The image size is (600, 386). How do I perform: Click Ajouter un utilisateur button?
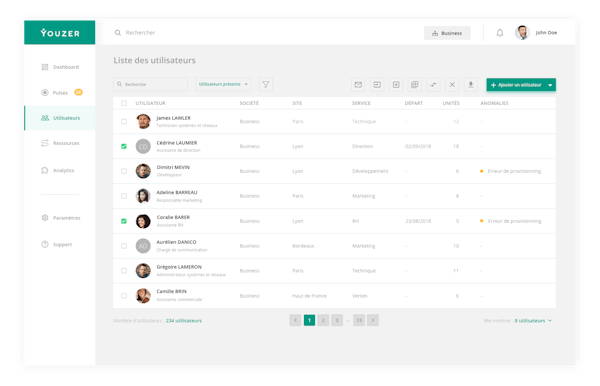[516, 85]
